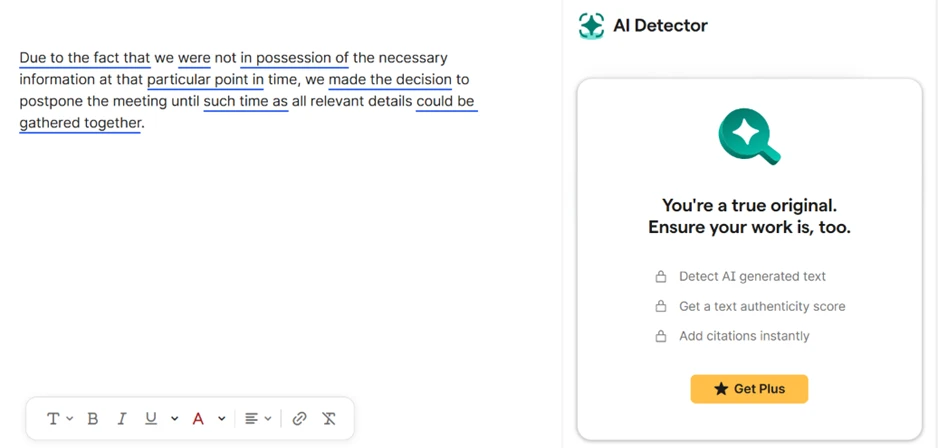Open the alignment options dropdown arrow
The image size is (938, 448).
(268, 419)
